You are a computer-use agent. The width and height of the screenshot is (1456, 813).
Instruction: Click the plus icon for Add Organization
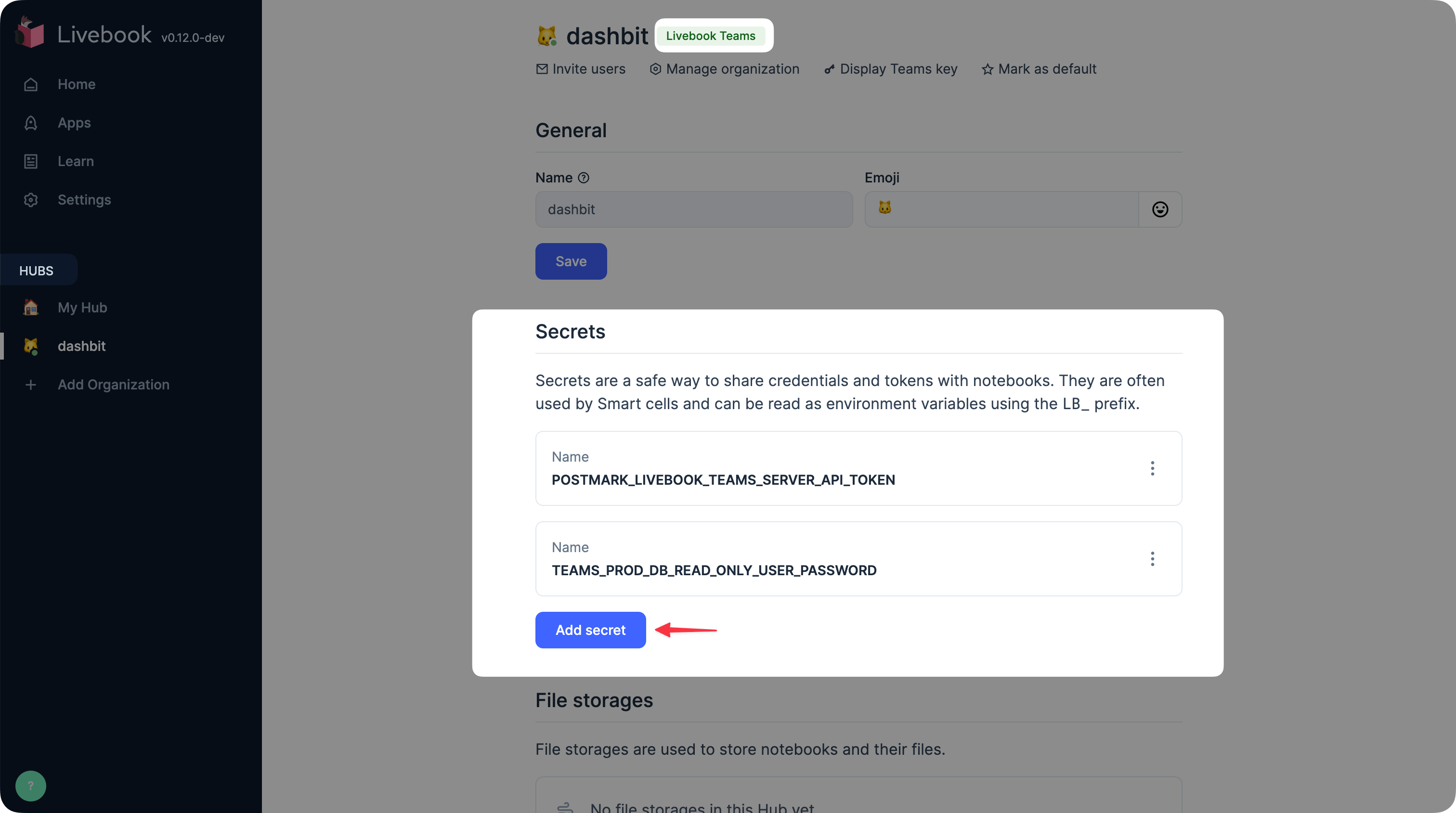pyautogui.click(x=31, y=385)
